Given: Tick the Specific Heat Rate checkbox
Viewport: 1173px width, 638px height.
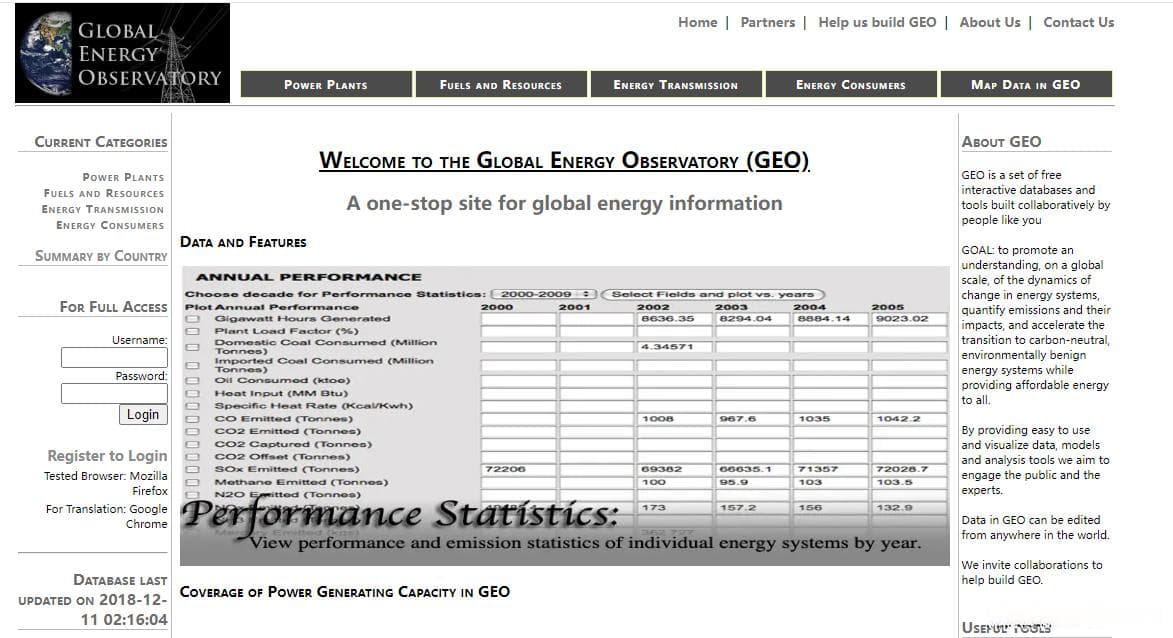Looking at the screenshot, I should [193, 406].
